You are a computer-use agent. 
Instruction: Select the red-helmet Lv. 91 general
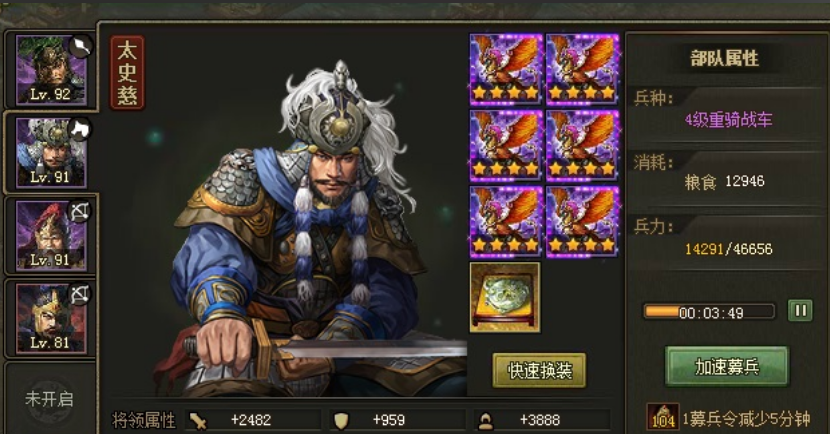click(51, 236)
